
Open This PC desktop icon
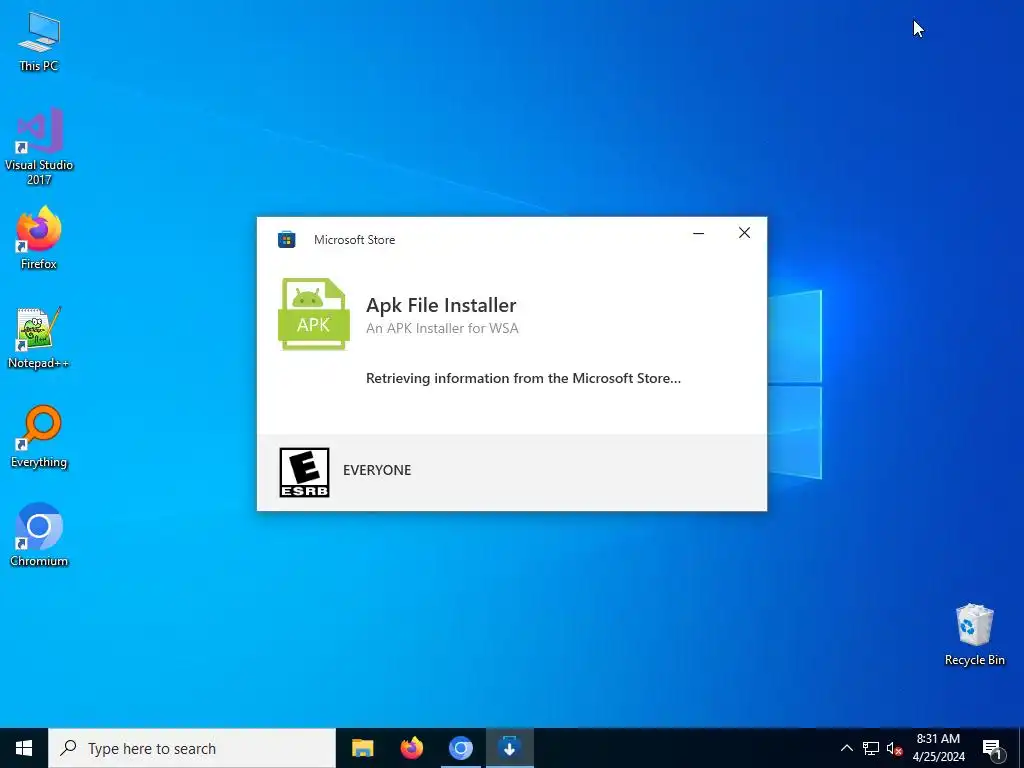point(39,42)
